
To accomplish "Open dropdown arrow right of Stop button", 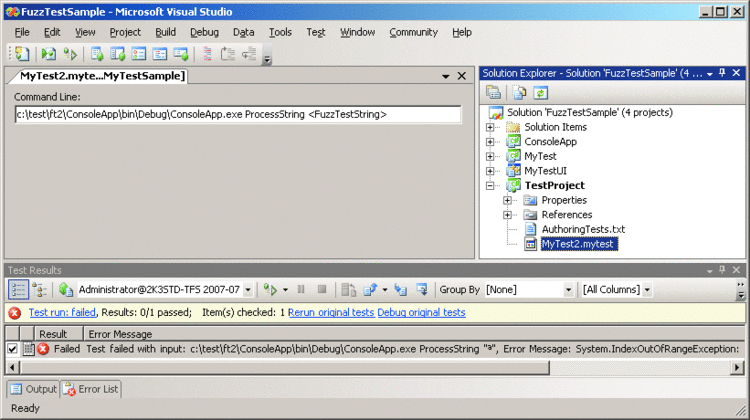I will coord(385,290).
